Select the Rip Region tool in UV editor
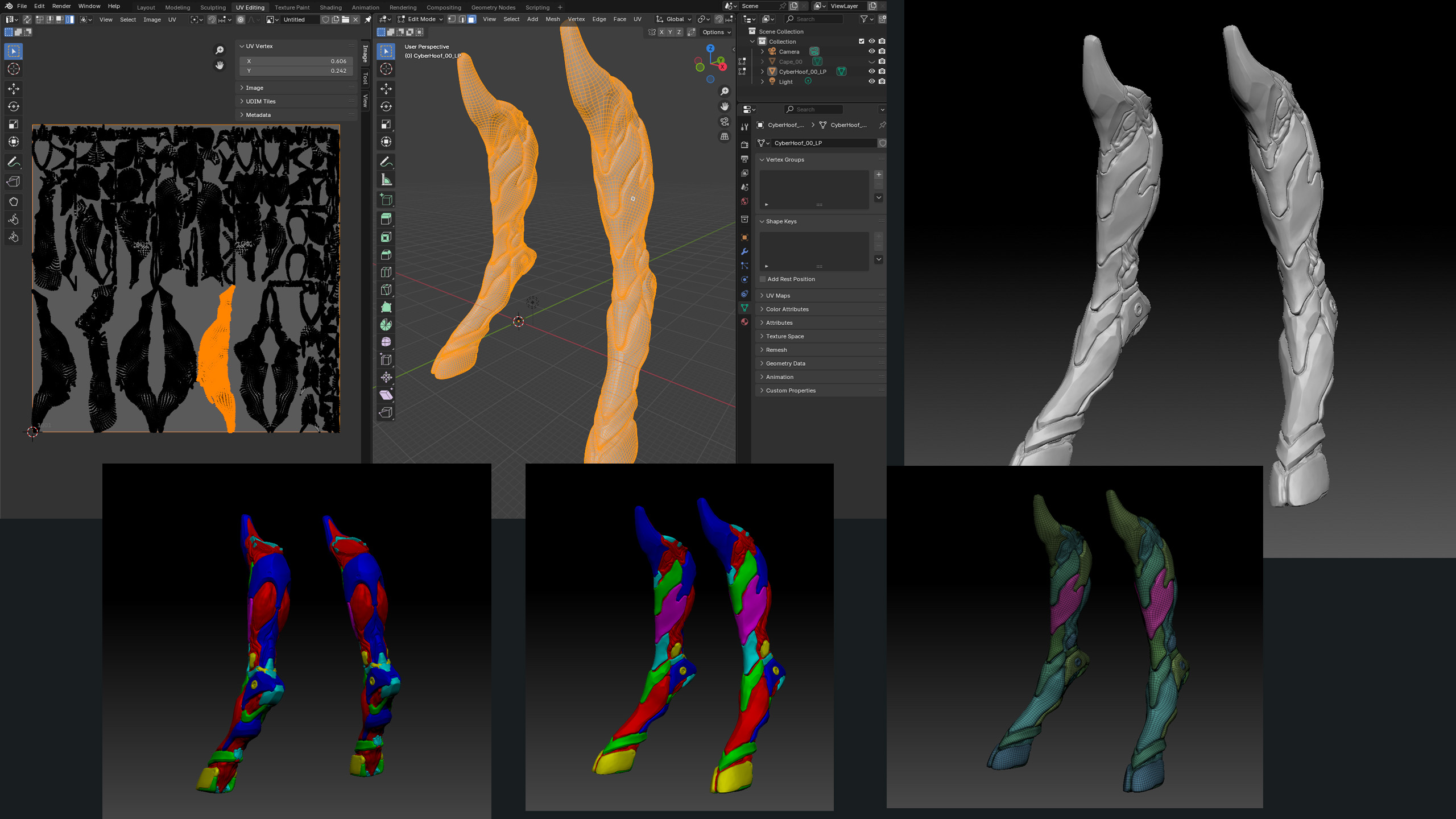The height and width of the screenshot is (819, 1456). point(14,181)
